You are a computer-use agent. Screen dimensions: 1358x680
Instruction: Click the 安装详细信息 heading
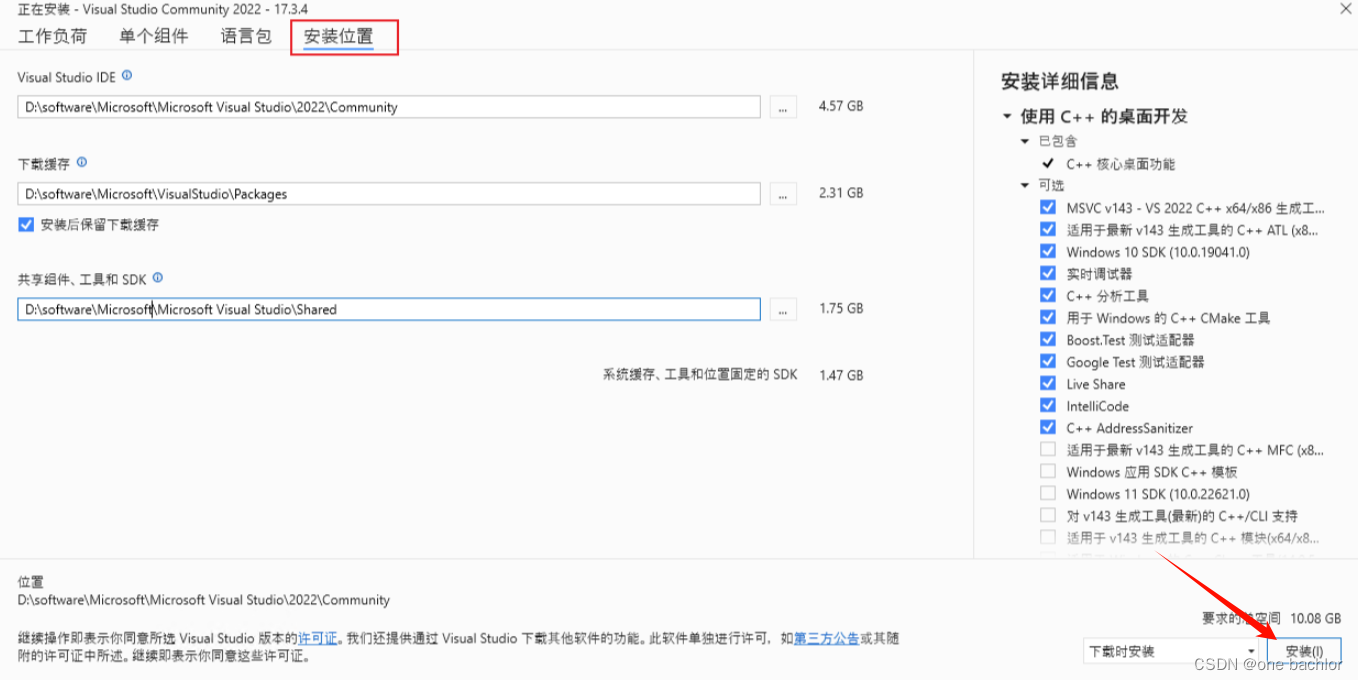(1060, 82)
